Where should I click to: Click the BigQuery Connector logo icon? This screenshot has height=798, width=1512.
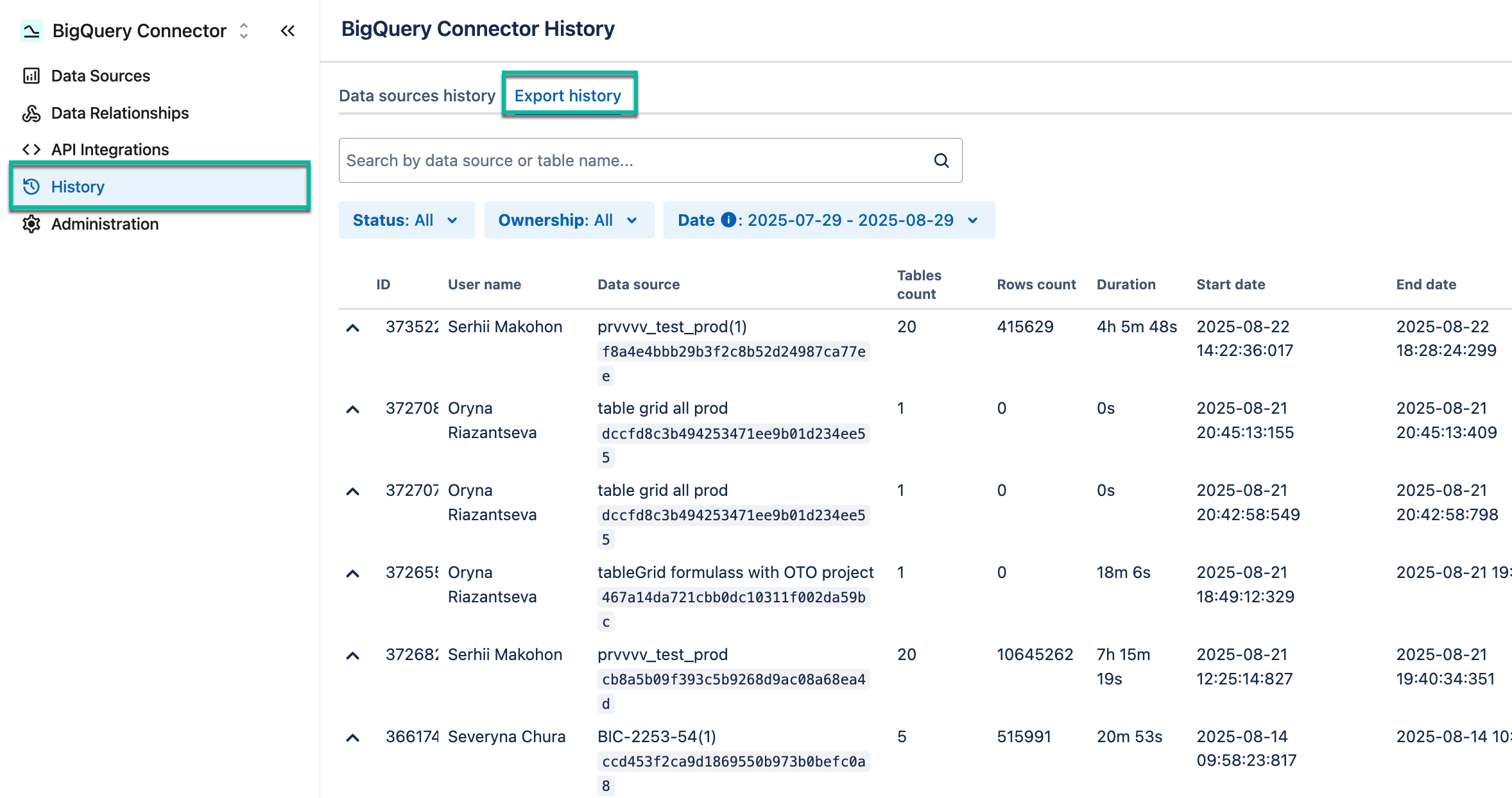(x=30, y=30)
